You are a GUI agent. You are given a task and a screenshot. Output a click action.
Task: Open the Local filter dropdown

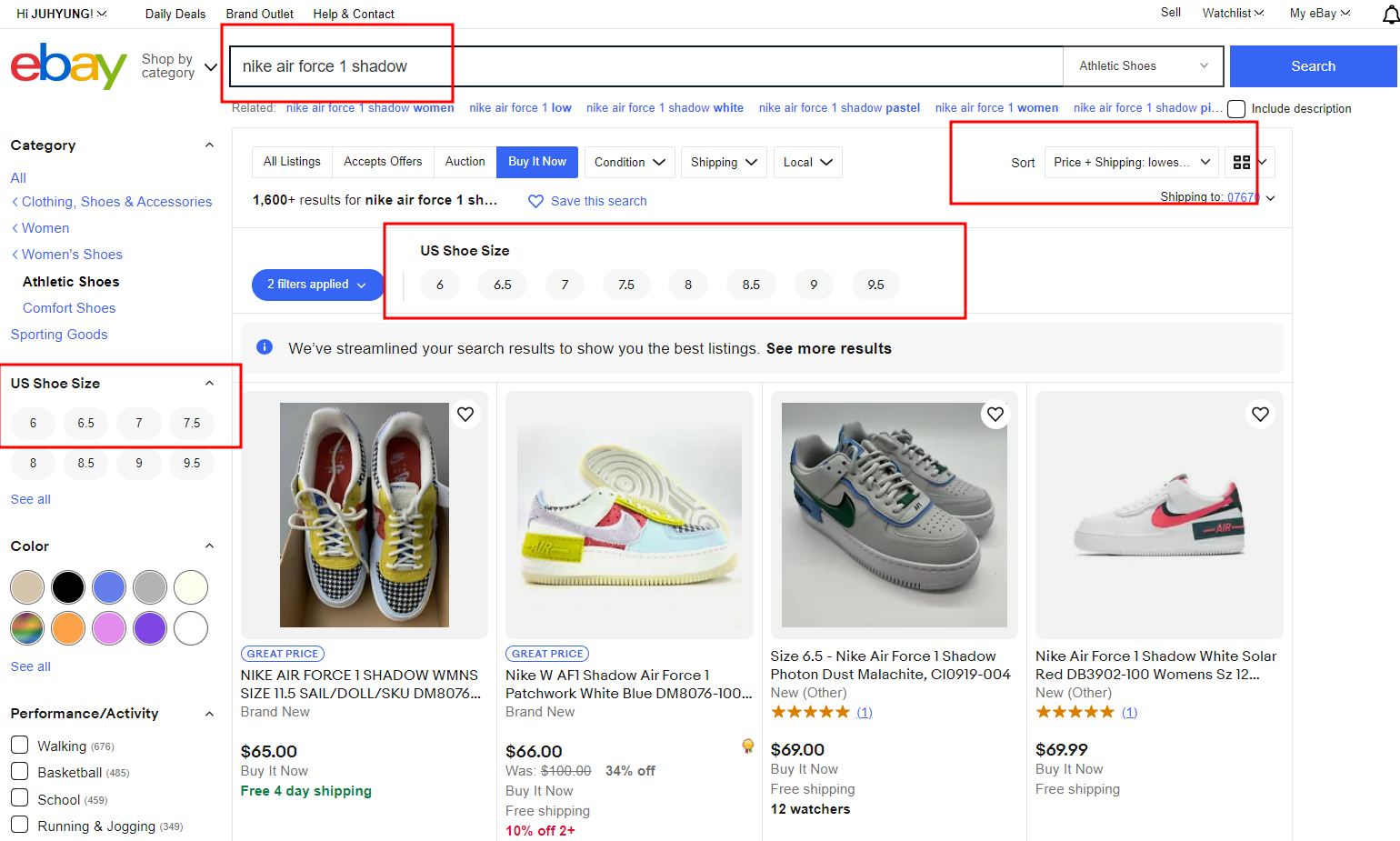click(807, 162)
